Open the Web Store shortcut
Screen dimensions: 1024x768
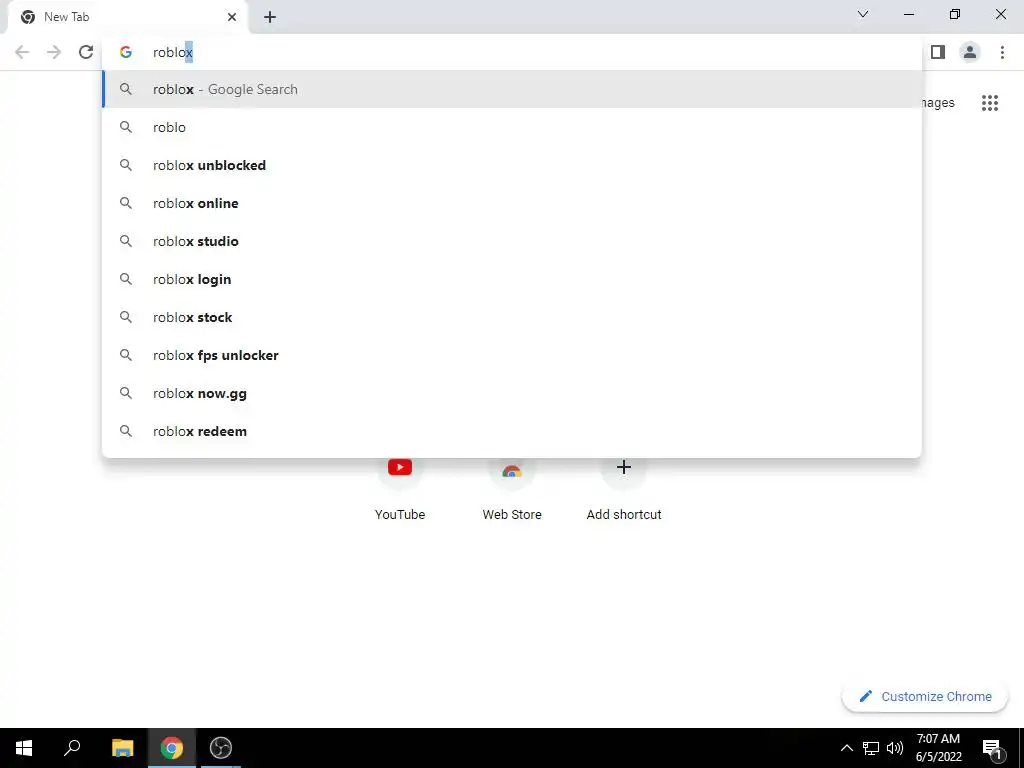coord(512,488)
